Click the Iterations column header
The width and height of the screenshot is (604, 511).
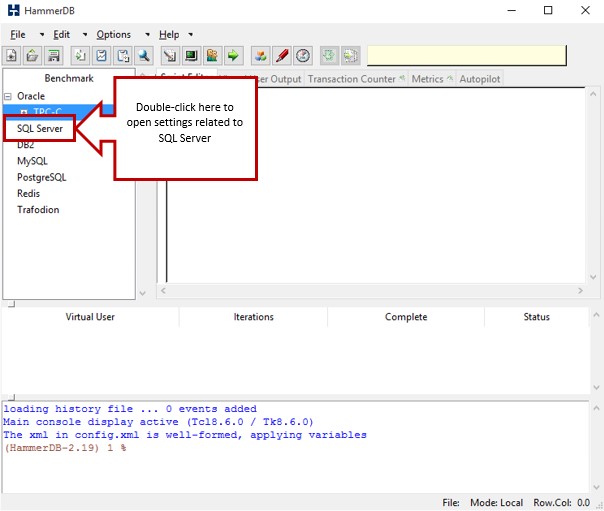tap(253, 317)
